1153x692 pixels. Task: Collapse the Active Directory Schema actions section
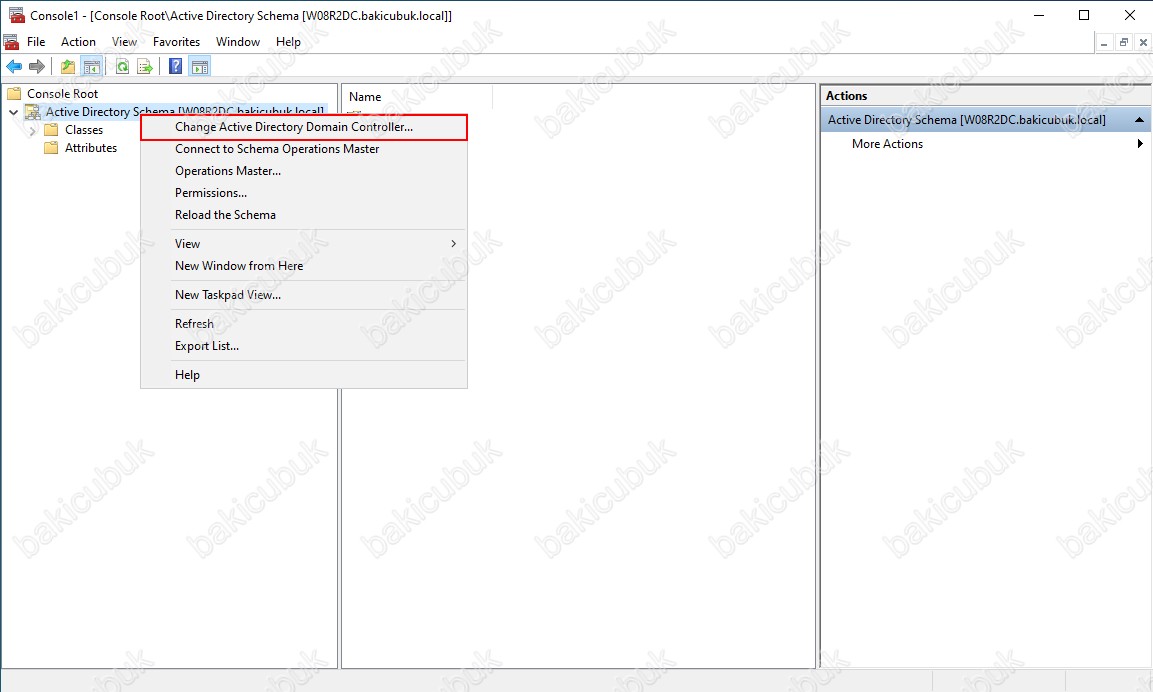click(x=1139, y=119)
